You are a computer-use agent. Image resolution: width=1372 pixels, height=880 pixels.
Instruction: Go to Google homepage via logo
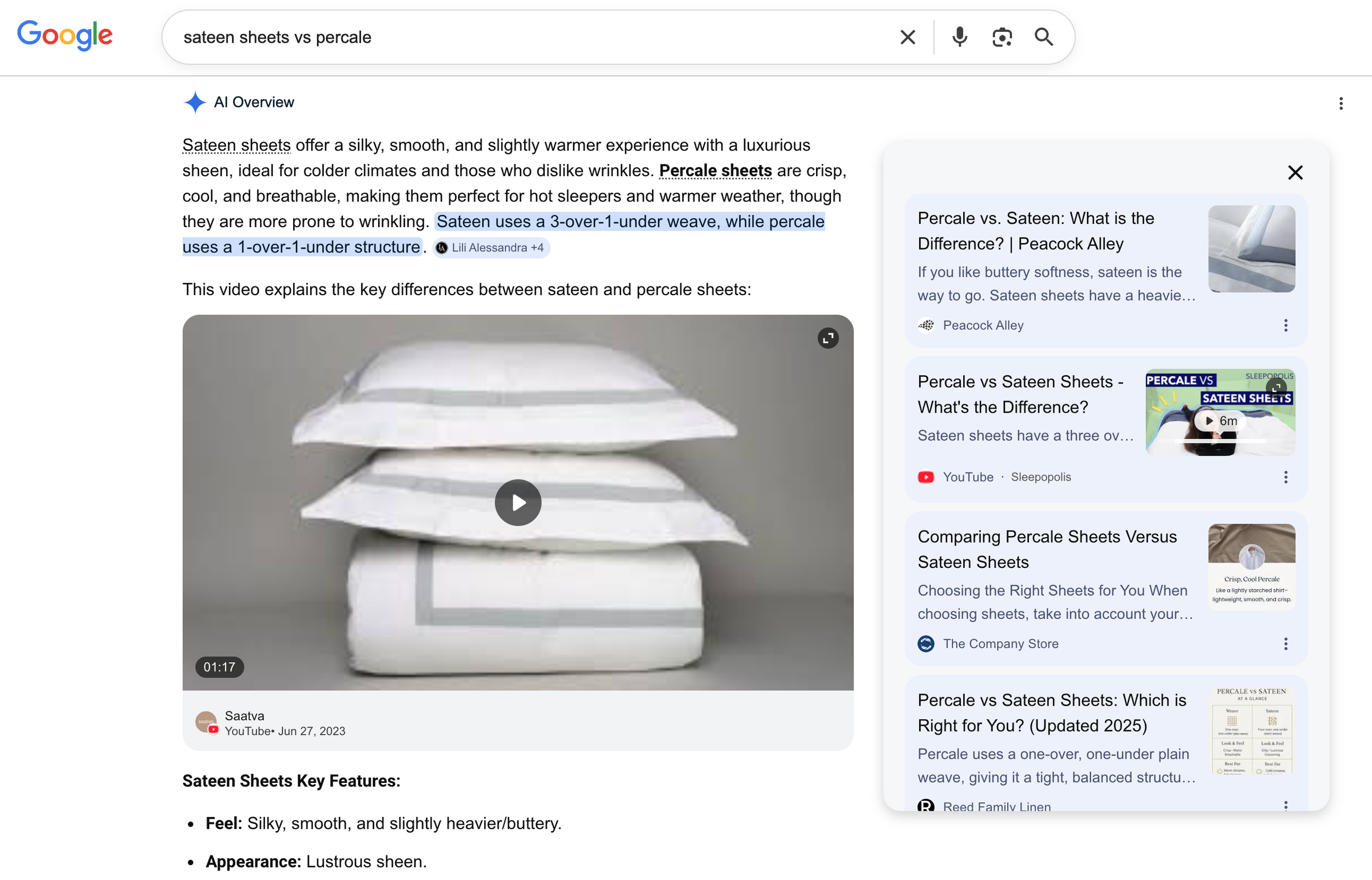pyautogui.click(x=65, y=36)
